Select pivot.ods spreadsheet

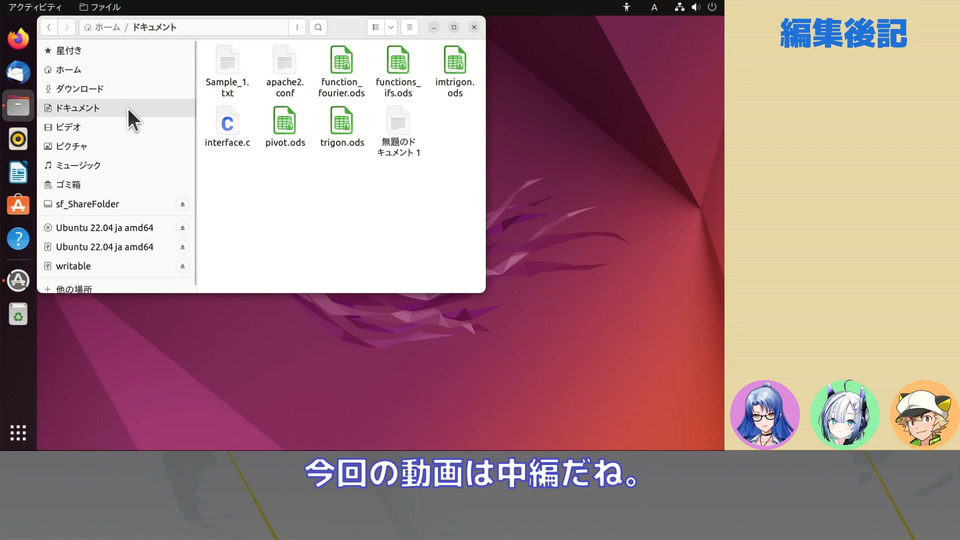[285, 127]
